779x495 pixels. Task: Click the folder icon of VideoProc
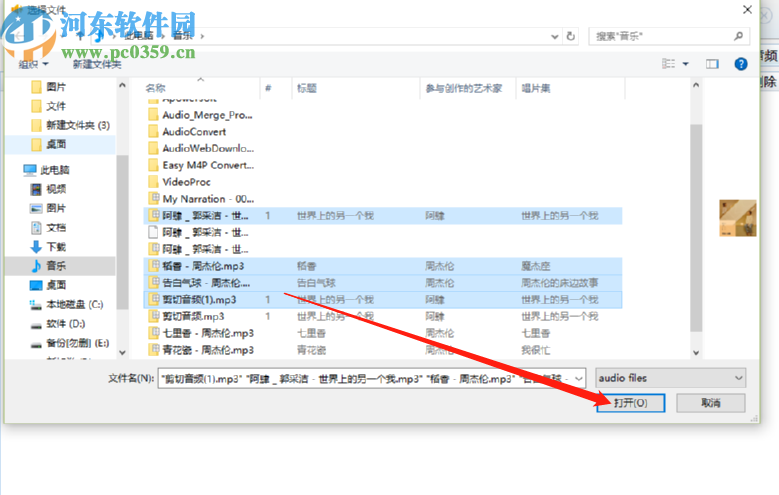154,182
